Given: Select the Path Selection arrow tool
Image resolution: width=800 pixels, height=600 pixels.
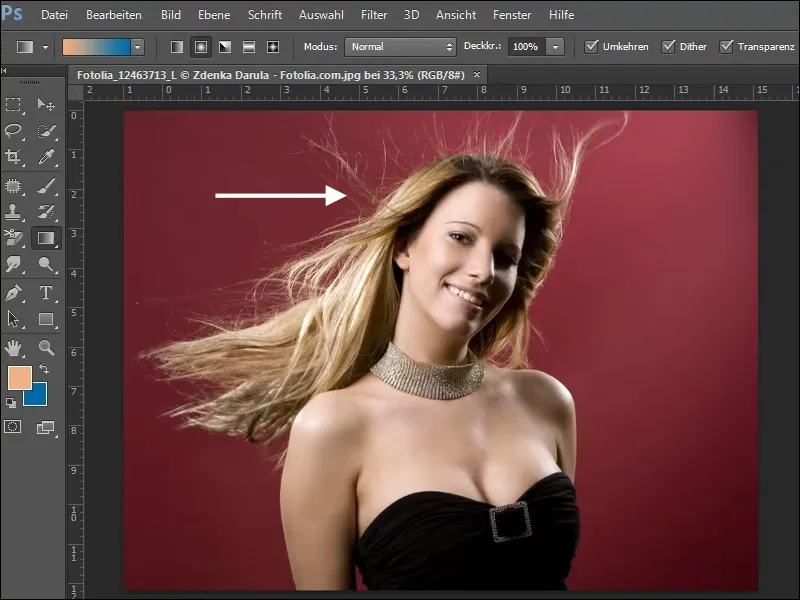Looking at the screenshot, I should click(13, 319).
